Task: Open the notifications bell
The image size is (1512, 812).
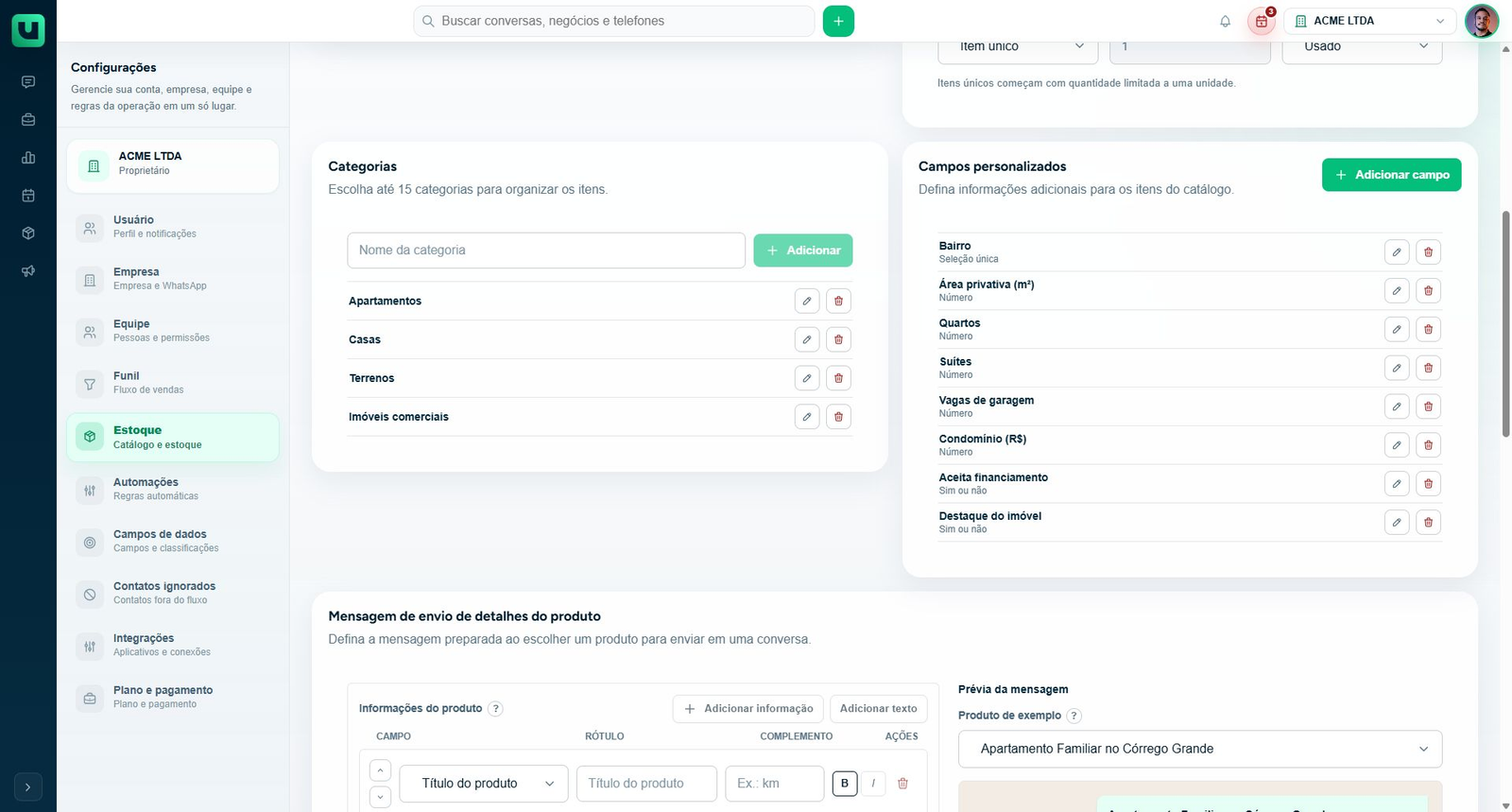Action: [x=1225, y=21]
